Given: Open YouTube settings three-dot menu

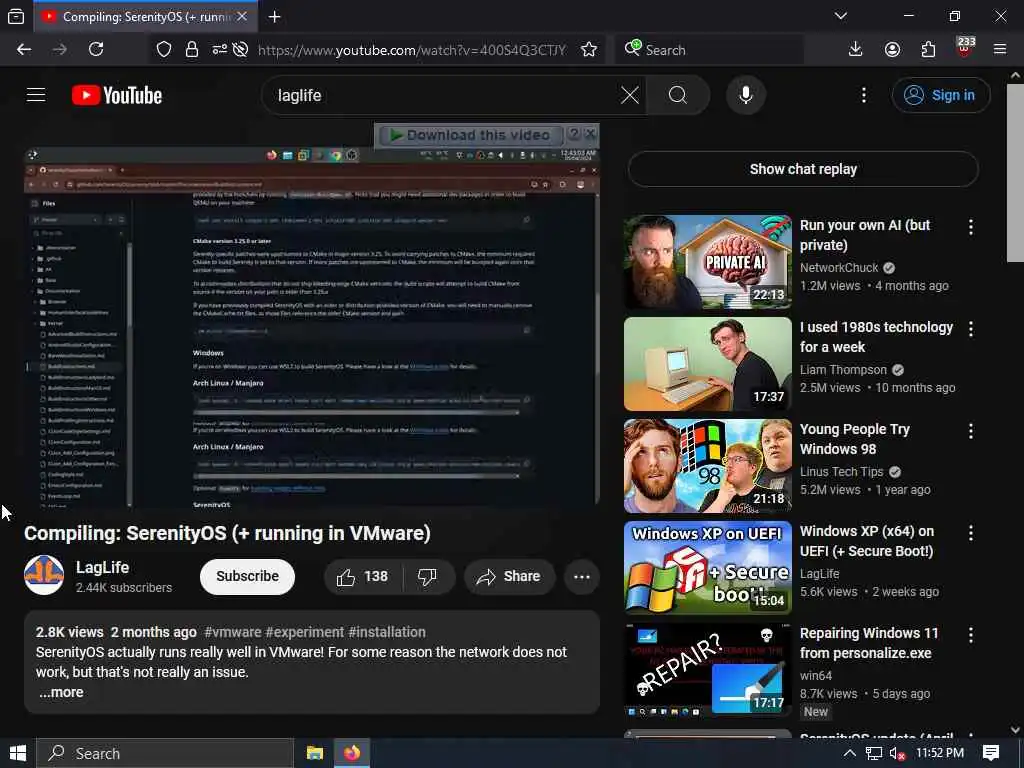Looking at the screenshot, I should [x=863, y=95].
